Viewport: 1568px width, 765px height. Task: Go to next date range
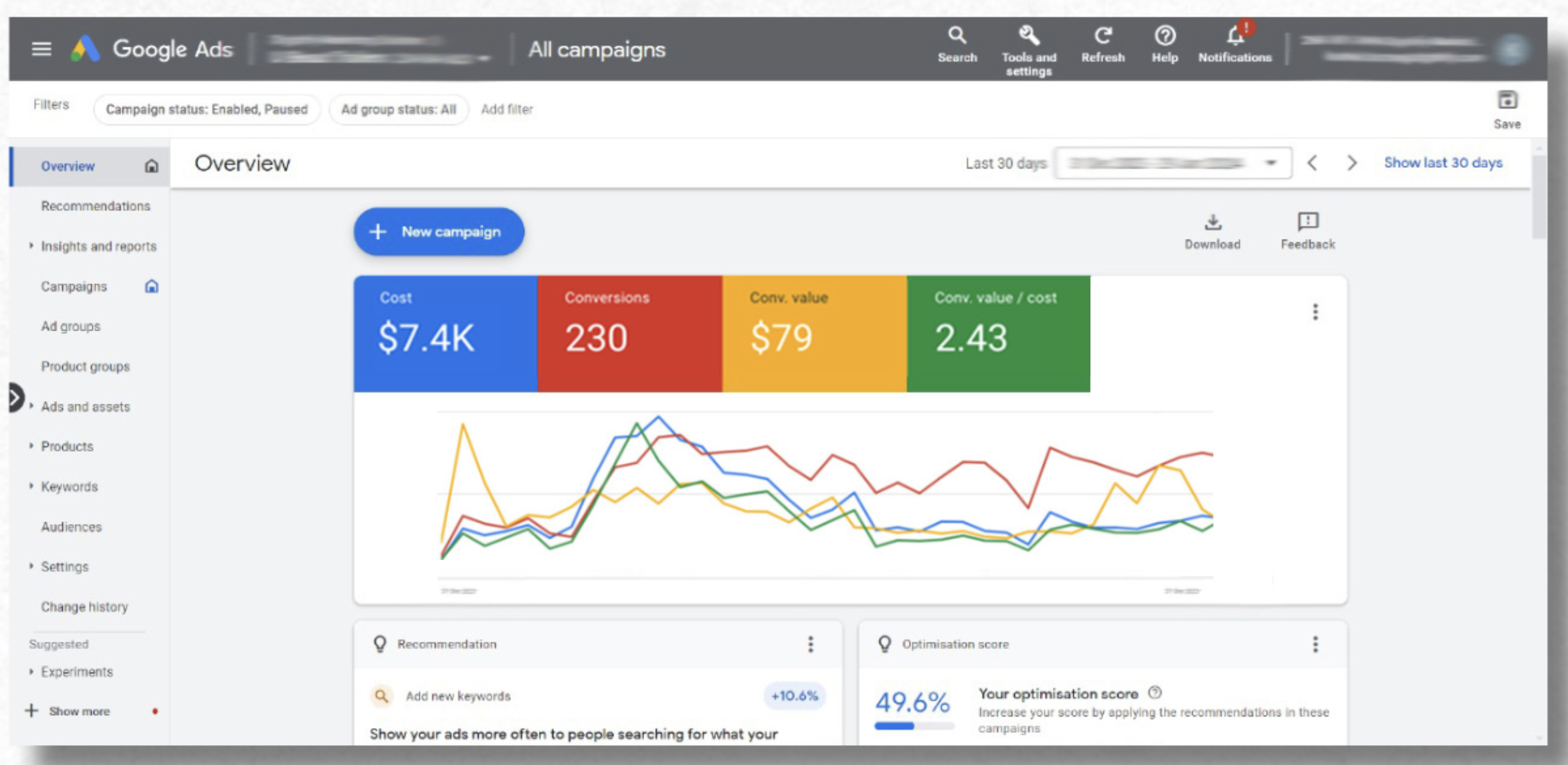coord(1352,163)
